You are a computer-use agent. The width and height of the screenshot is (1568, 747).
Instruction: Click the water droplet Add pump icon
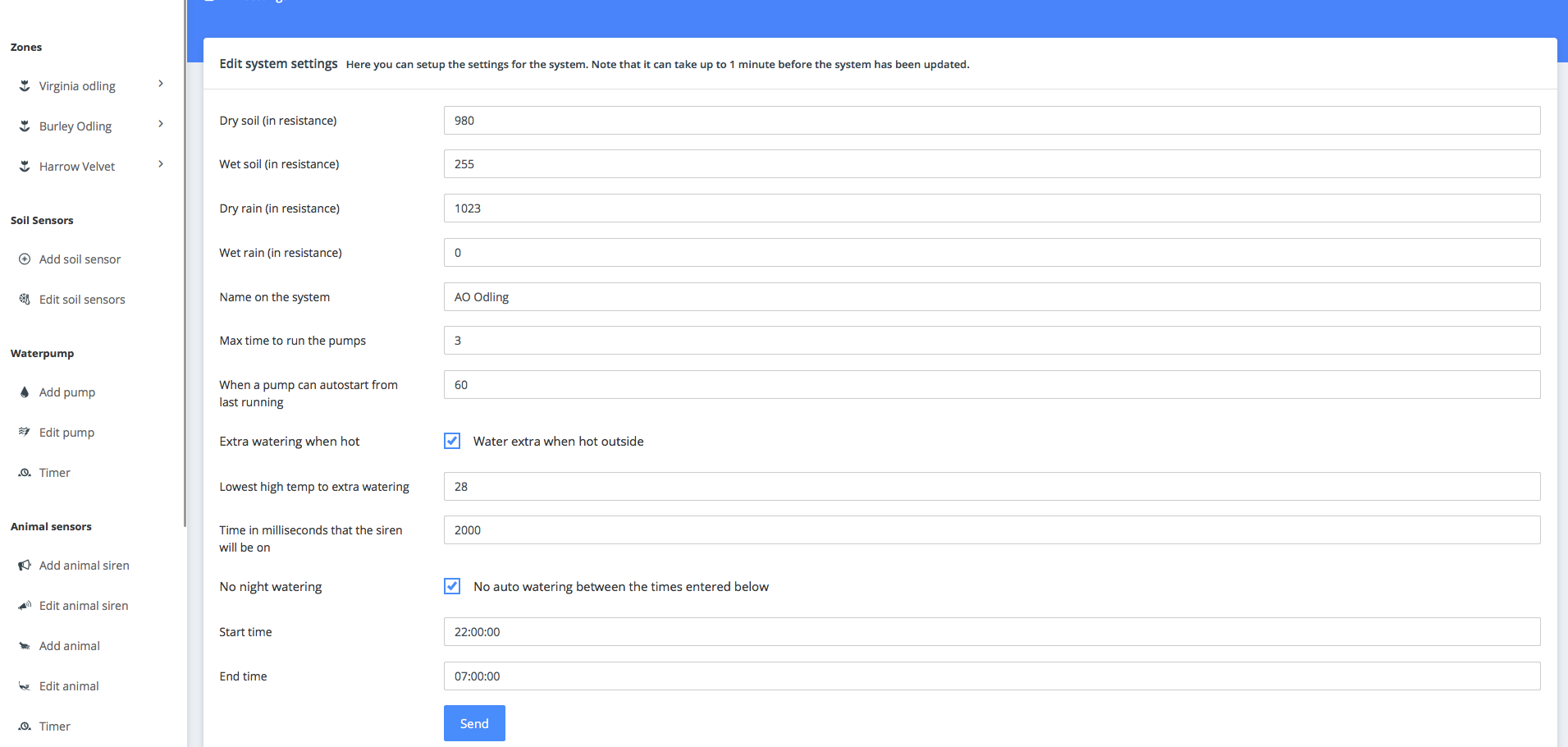tap(25, 392)
